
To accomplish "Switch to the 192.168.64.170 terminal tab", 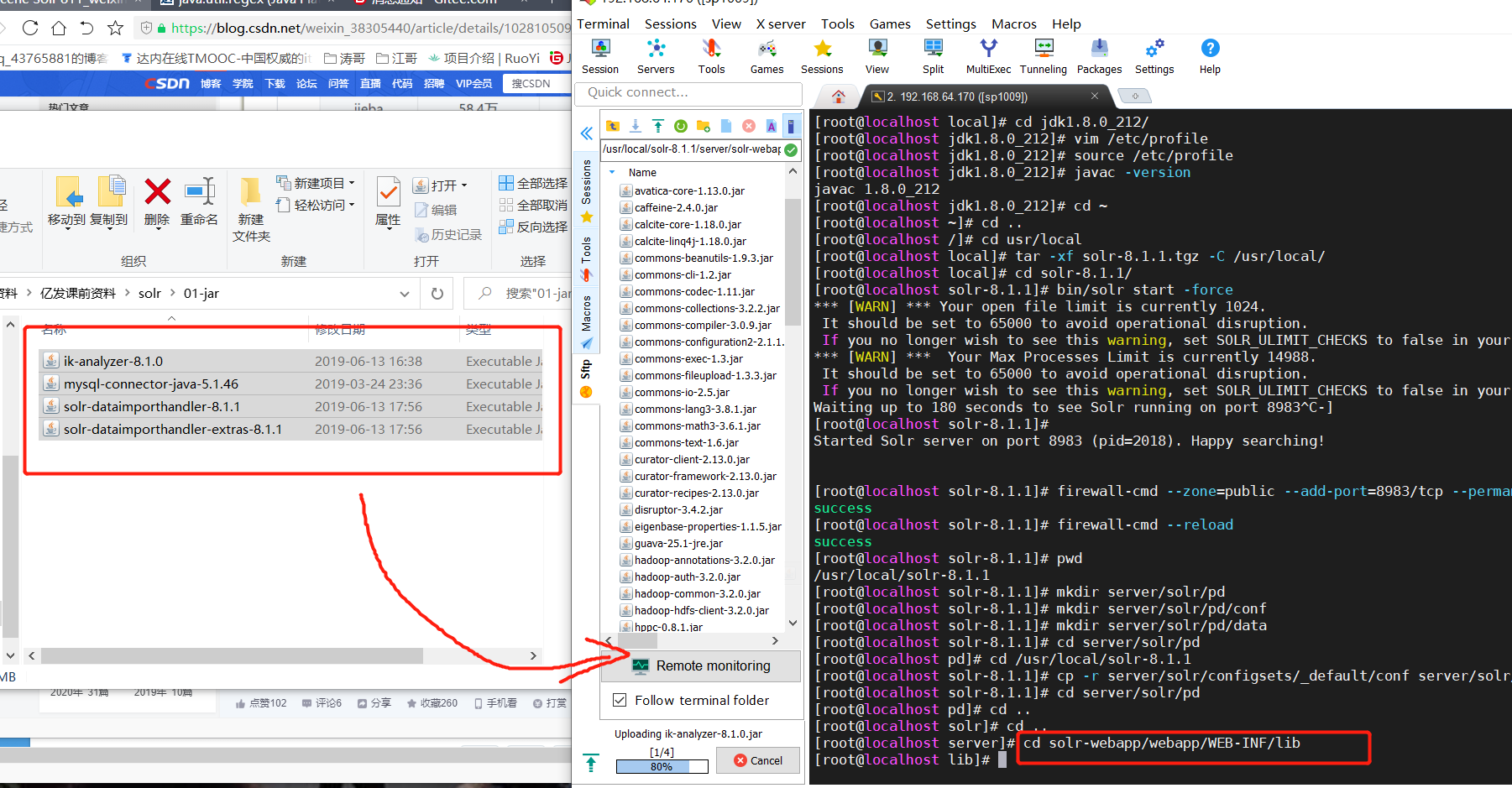I will click(957, 97).
